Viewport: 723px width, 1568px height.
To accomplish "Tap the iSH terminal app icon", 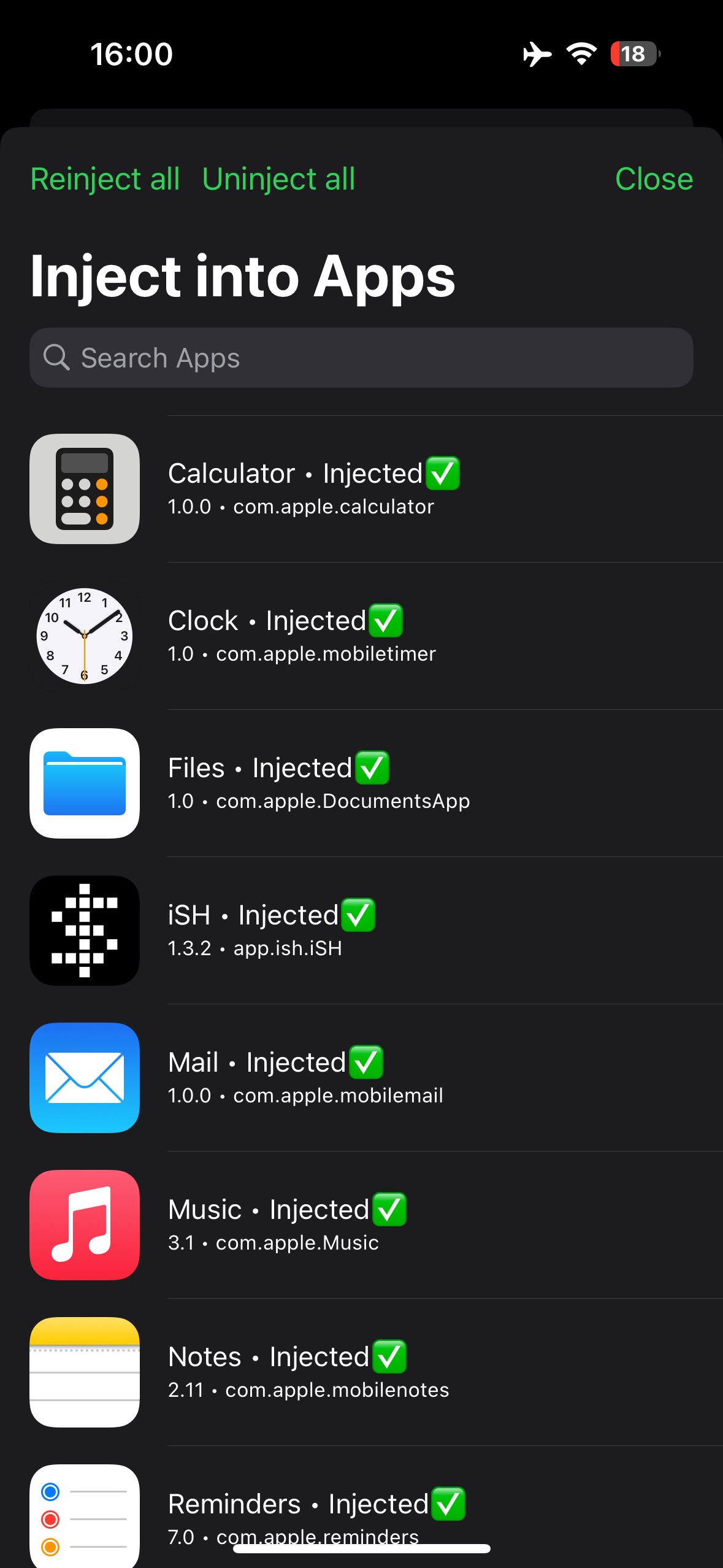I will [x=85, y=931].
